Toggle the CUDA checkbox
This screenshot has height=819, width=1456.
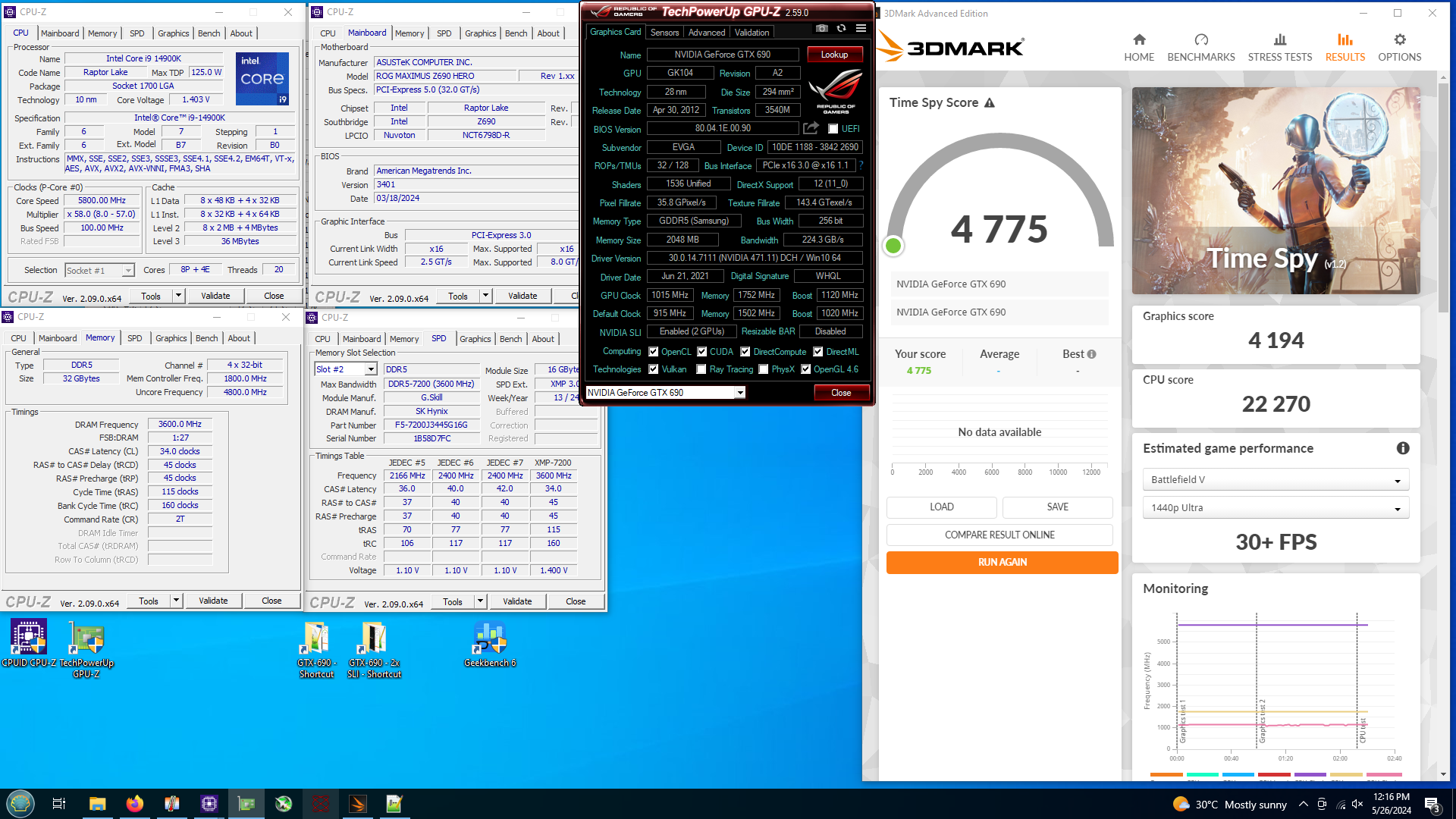[x=701, y=352]
